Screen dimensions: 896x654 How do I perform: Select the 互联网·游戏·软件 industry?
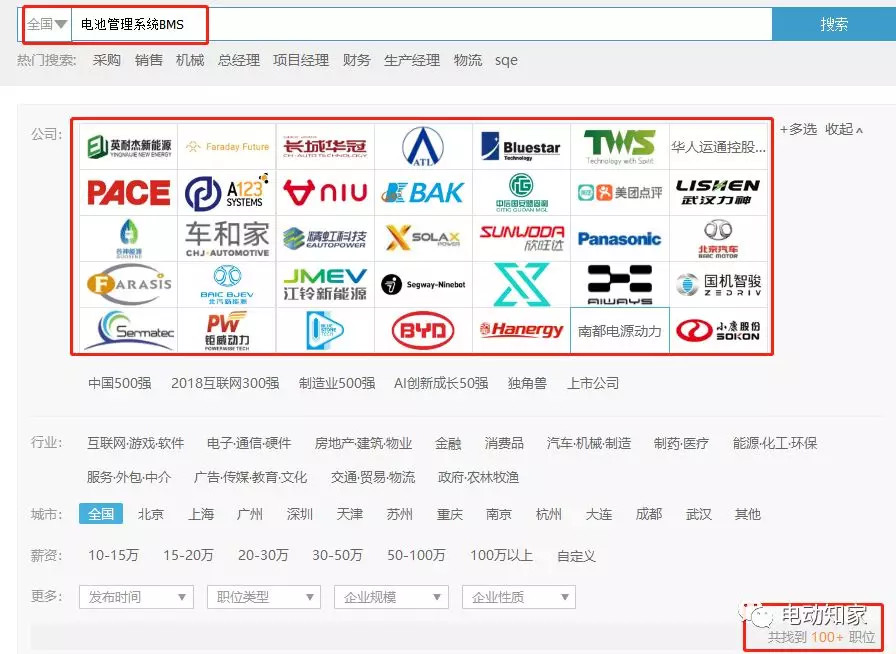point(135,443)
